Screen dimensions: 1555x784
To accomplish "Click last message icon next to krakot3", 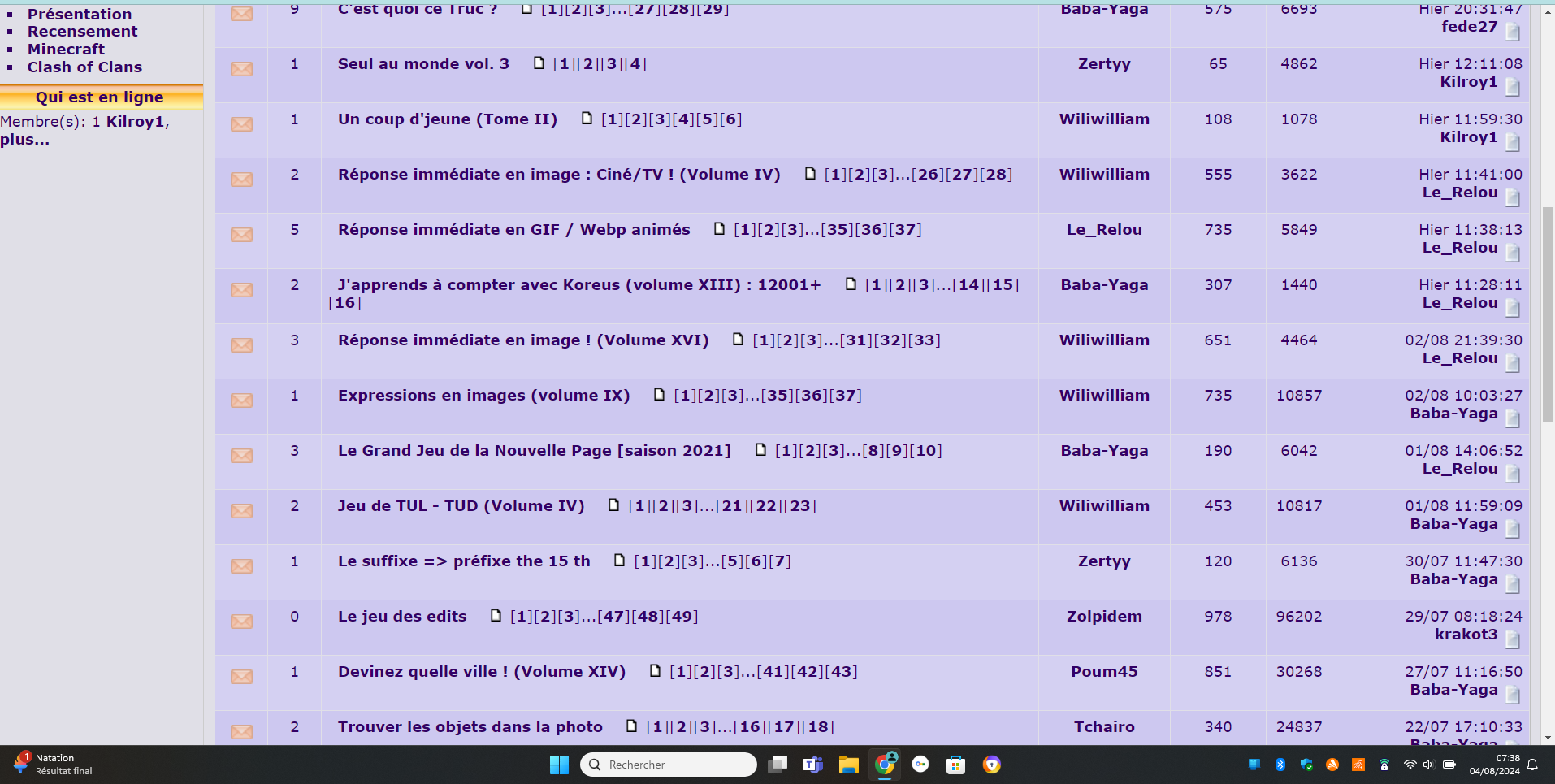I will coord(1512,639).
